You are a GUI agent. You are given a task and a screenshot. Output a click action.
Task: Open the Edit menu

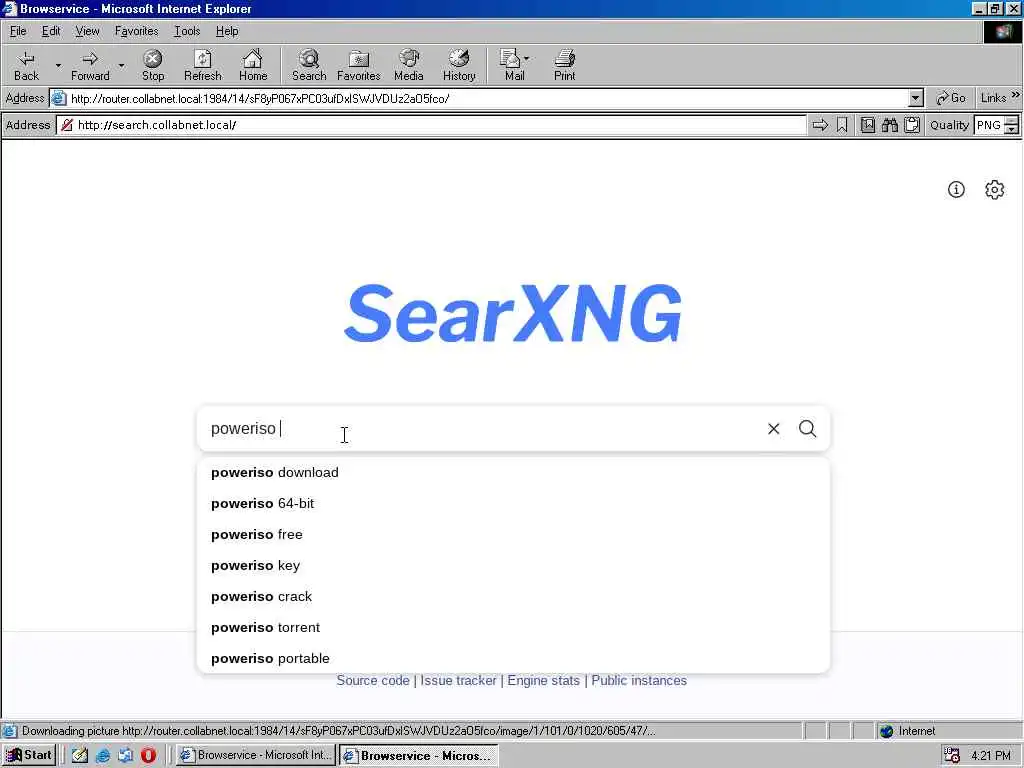[51, 31]
